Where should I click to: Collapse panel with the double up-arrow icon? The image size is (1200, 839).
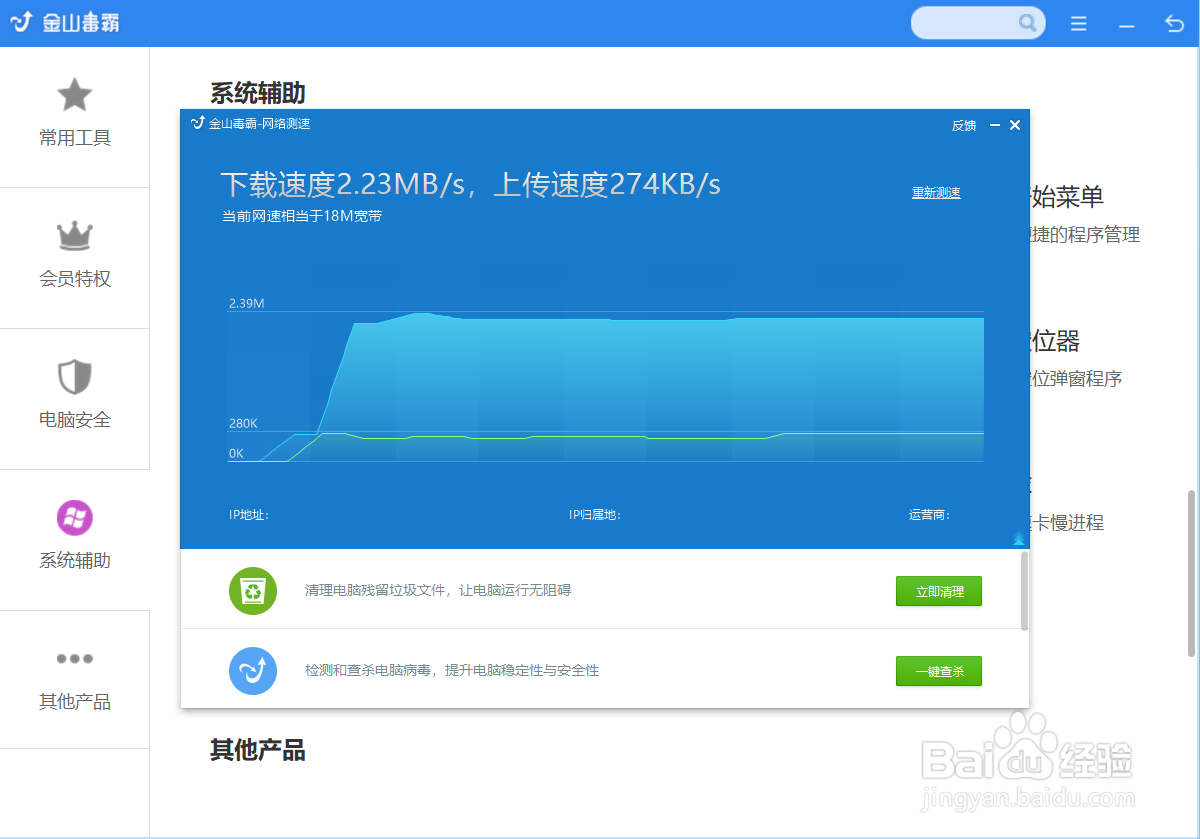tap(1019, 539)
